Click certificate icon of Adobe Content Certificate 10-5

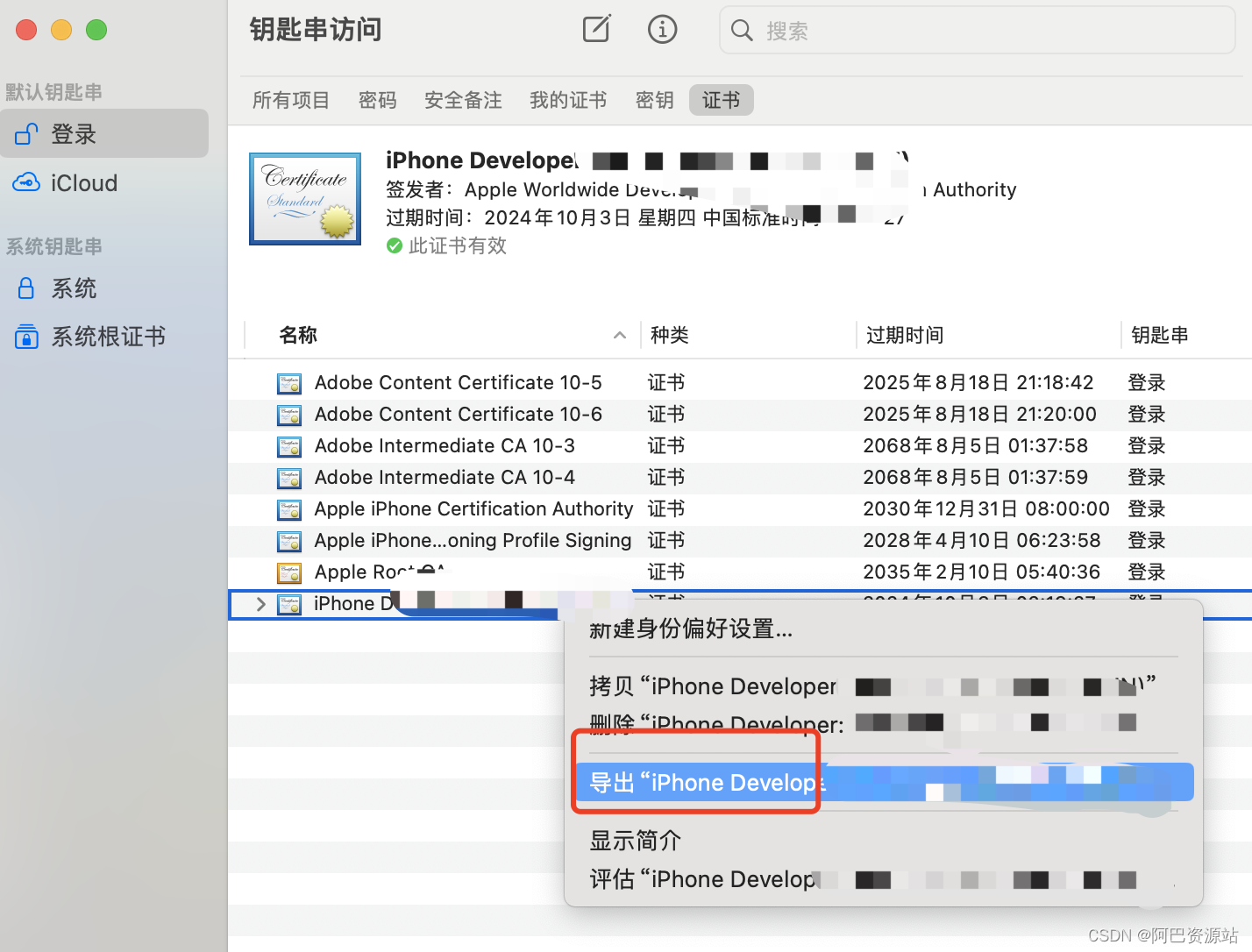[289, 383]
